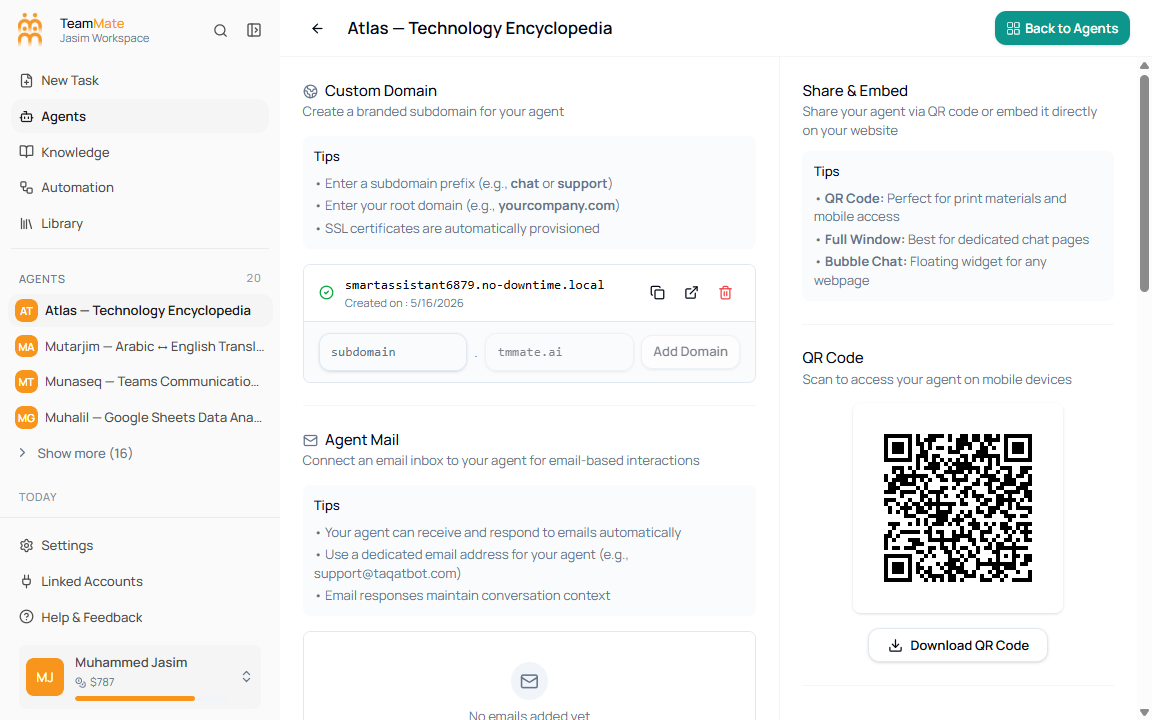Select the MT avatar for Munaseq agent

pyautogui.click(x=26, y=381)
